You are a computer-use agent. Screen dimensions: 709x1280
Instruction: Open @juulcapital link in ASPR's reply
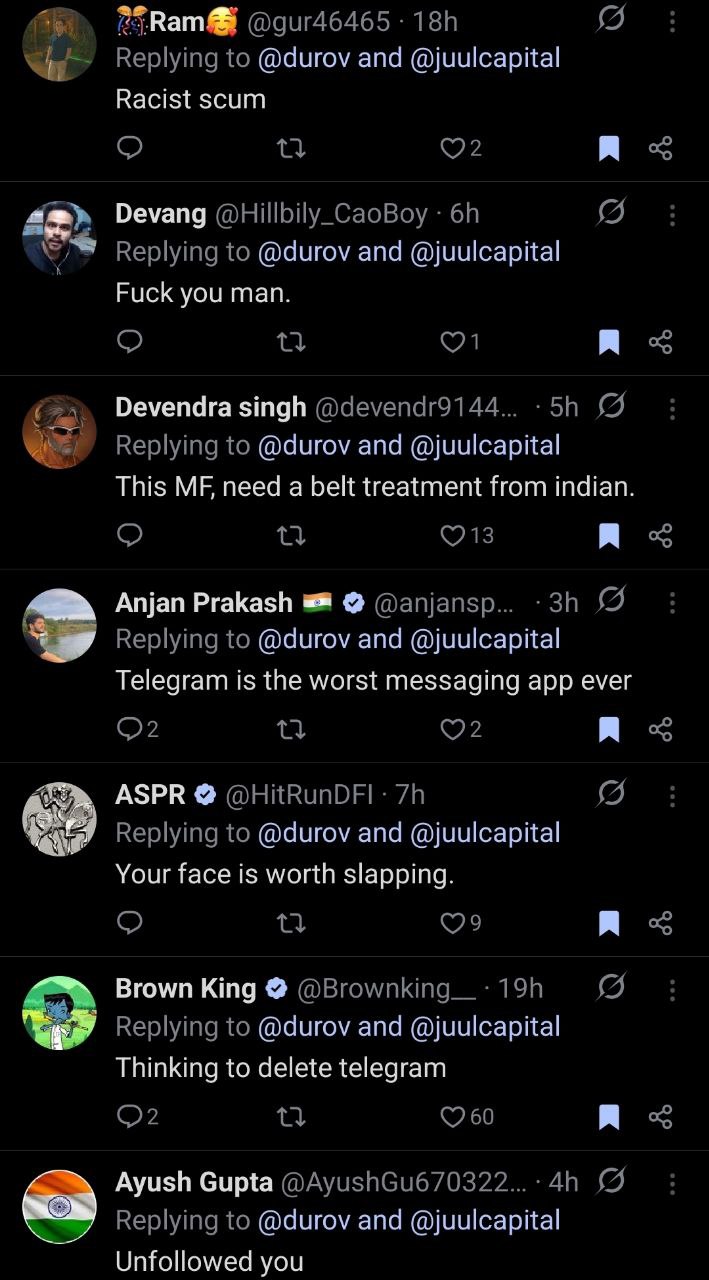click(485, 833)
